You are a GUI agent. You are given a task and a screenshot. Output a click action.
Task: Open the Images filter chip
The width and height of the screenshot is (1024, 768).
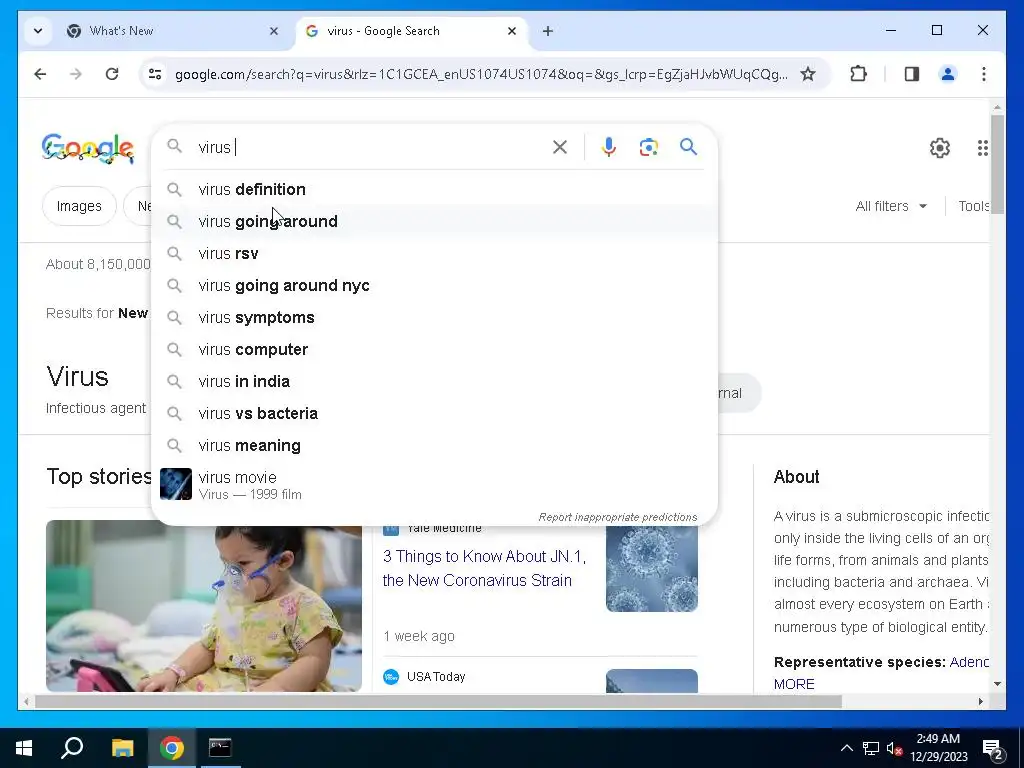79,206
